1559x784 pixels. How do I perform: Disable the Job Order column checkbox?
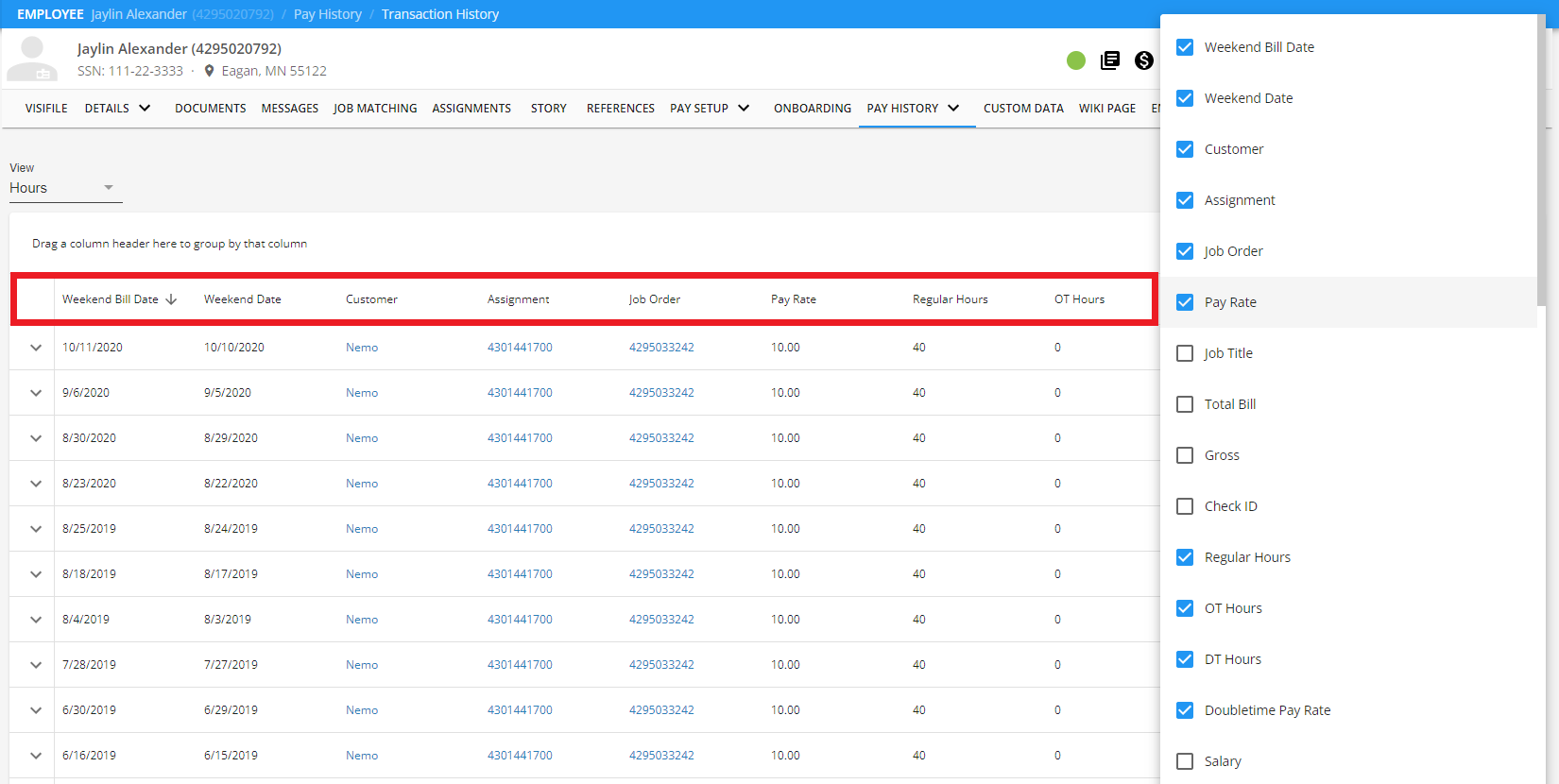click(1185, 251)
